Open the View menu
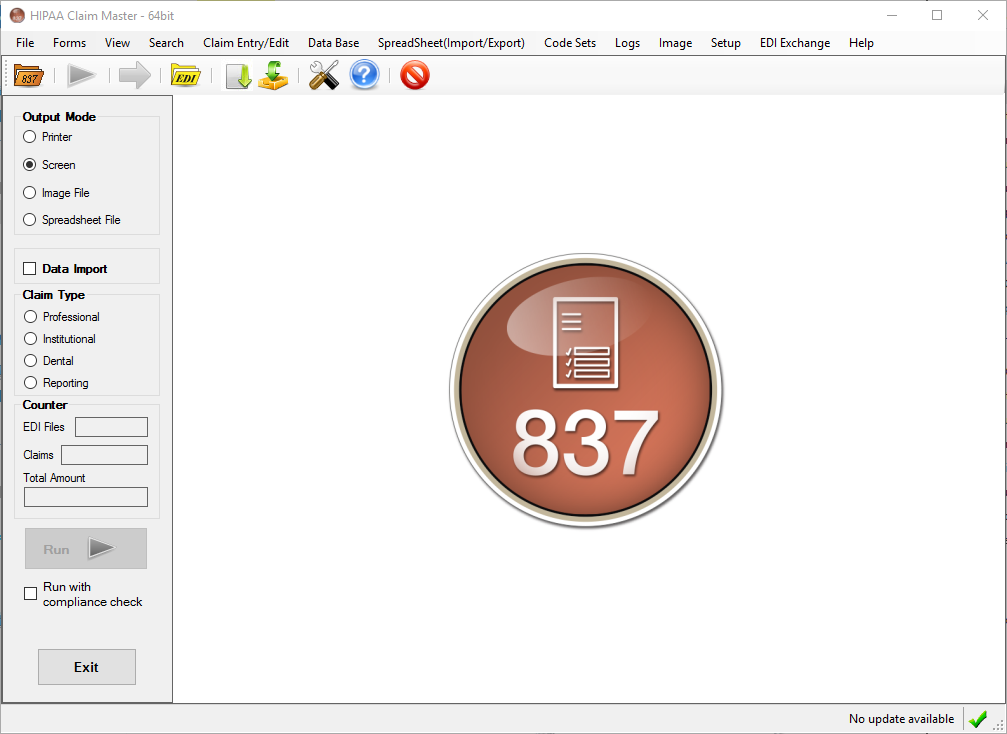Image resolution: width=1007 pixels, height=734 pixels. point(118,43)
